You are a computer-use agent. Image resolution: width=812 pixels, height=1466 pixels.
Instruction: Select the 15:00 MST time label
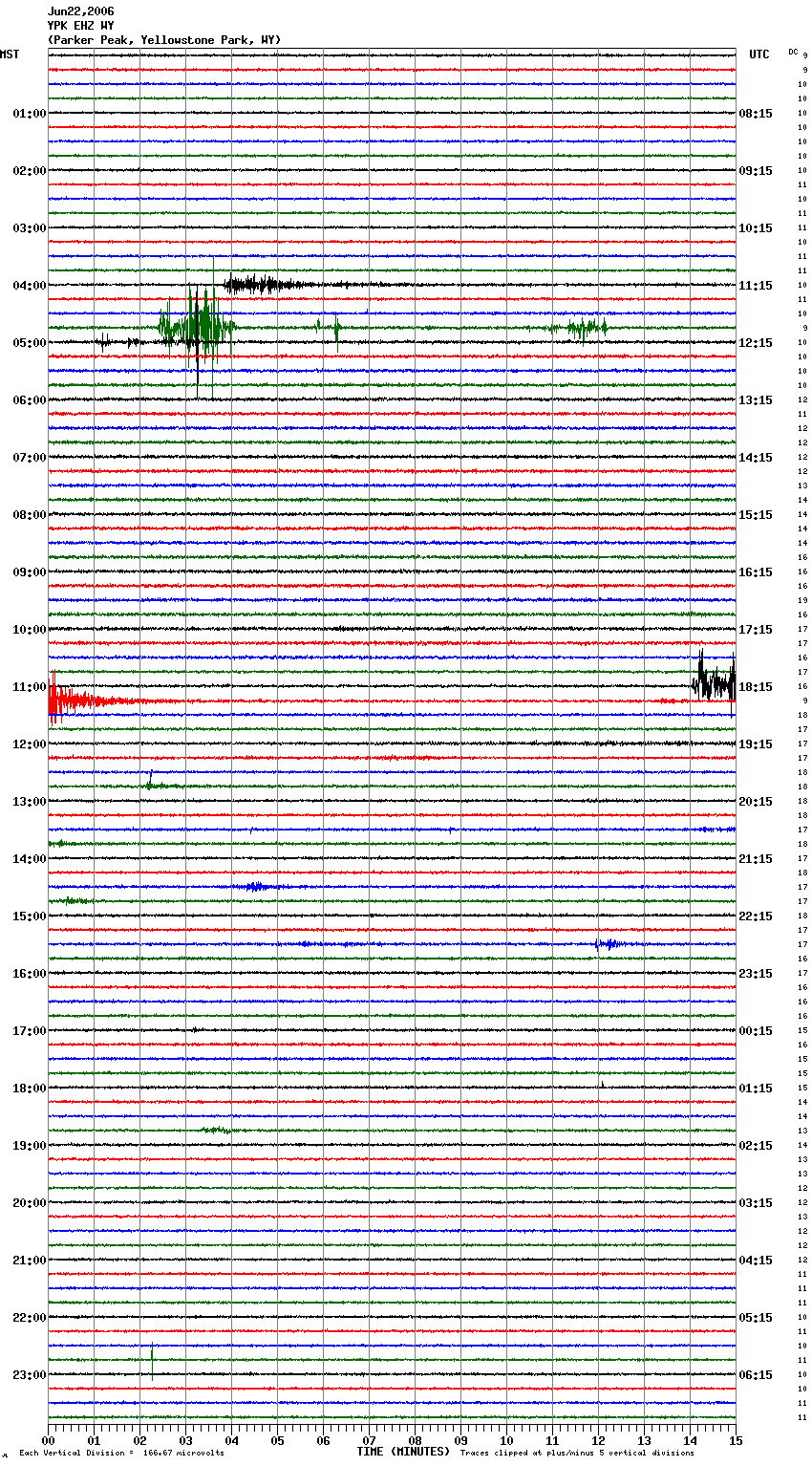(x=30, y=916)
